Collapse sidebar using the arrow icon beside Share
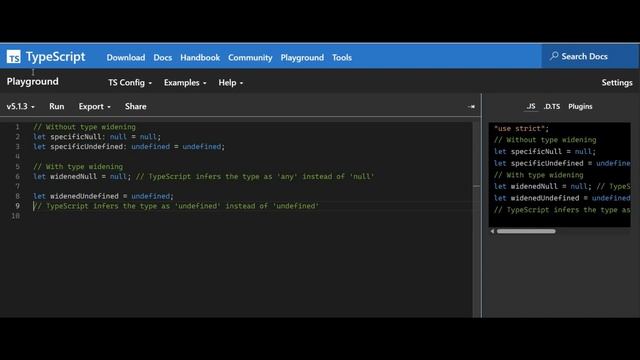The width and height of the screenshot is (640, 360). point(471,107)
